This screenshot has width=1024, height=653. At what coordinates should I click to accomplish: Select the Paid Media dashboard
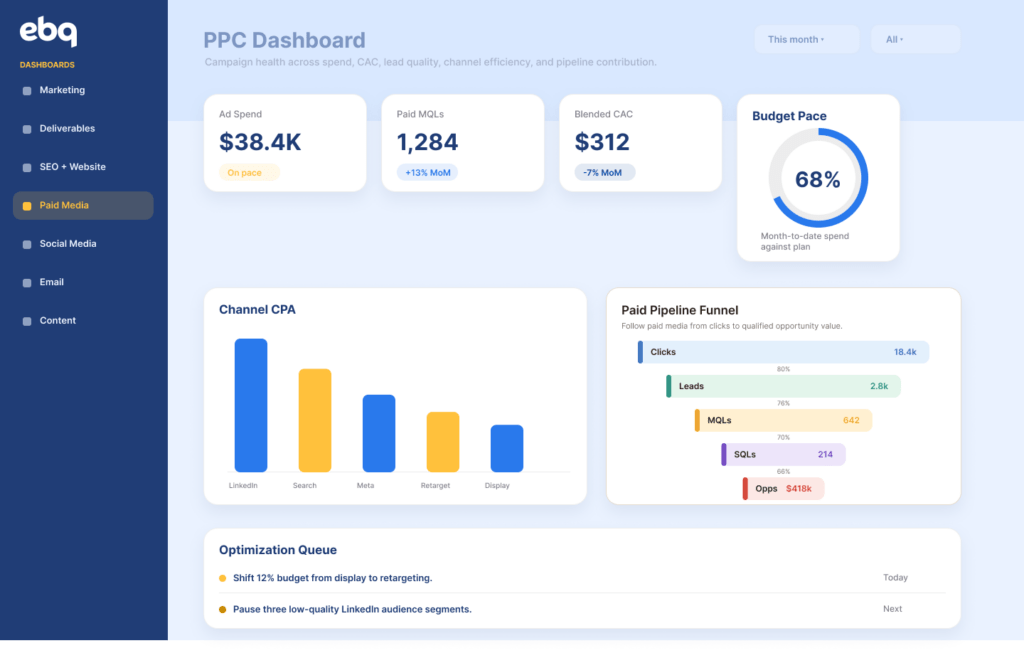coord(83,206)
